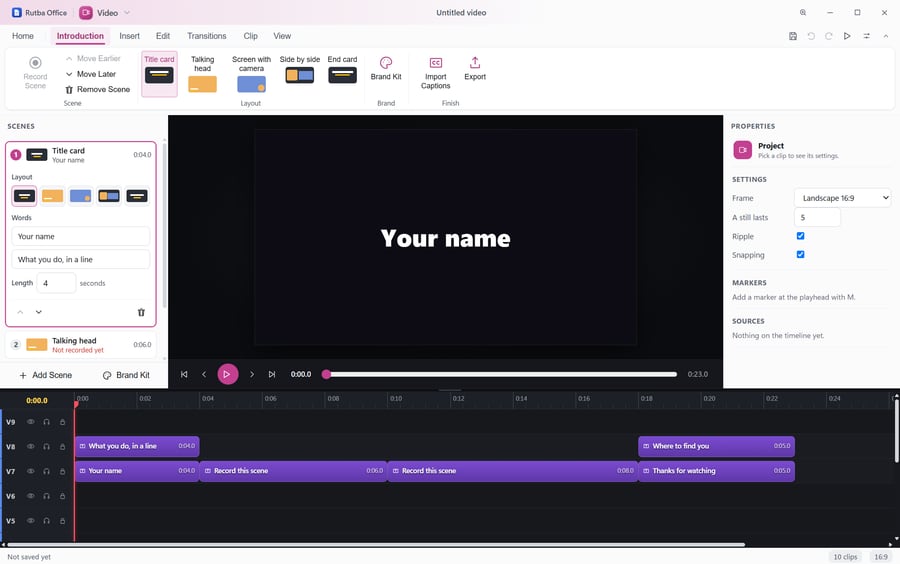Click Move Earlier in the ribbon
900x564 pixels.
pyautogui.click(x=93, y=59)
